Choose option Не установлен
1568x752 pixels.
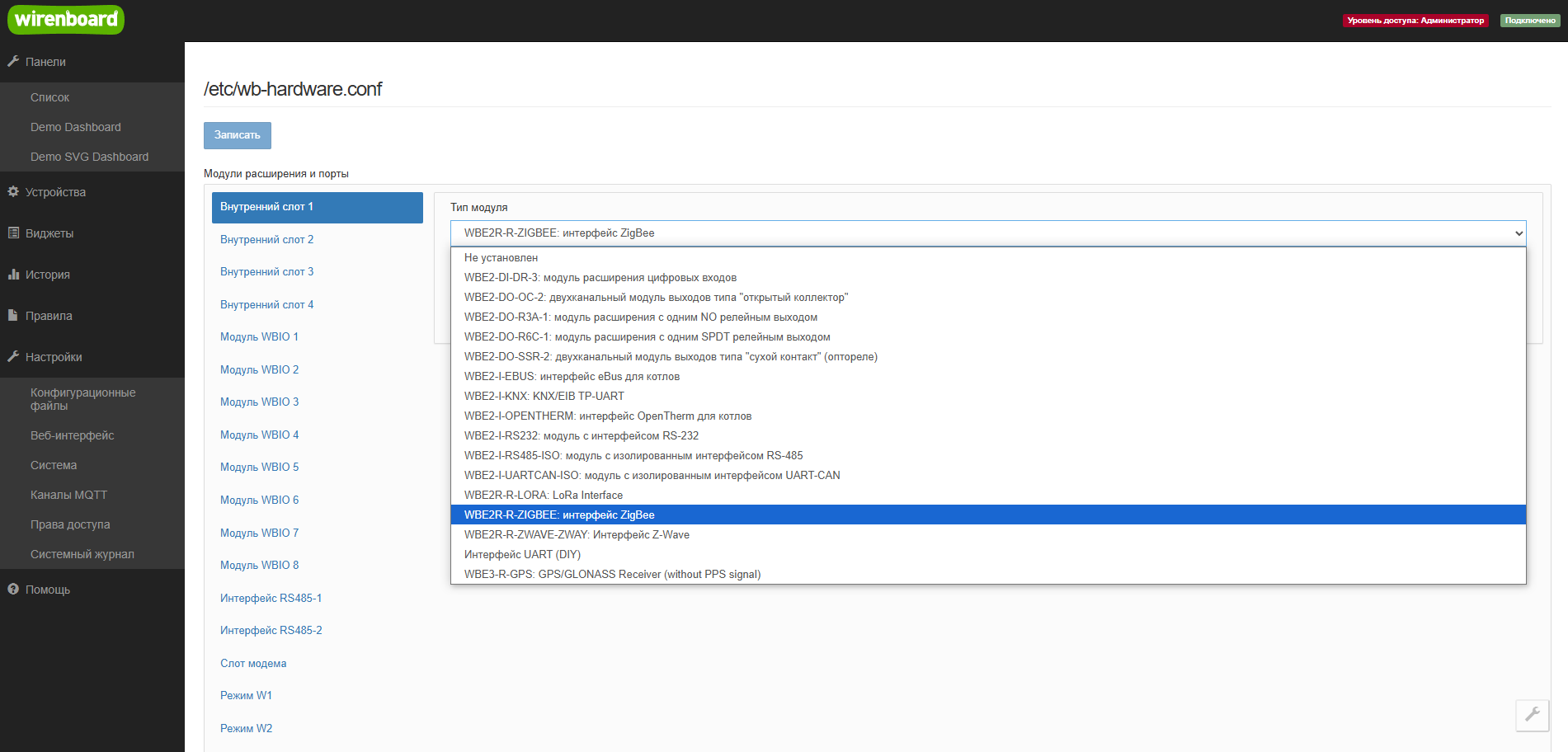click(x=988, y=258)
